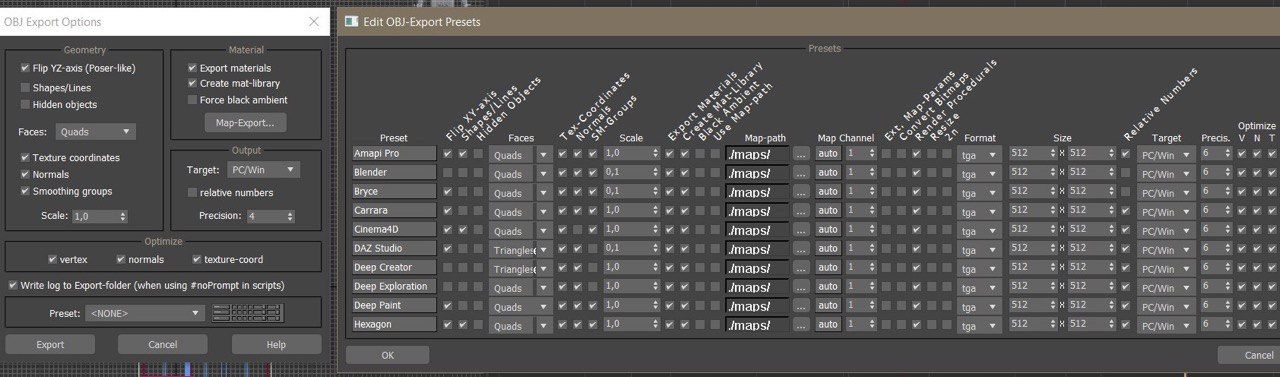The height and width of the screenshot is (377, 1280).
Task: Click the first Size 512 field in DAZ Studio row
Action: coord(1032,248)
